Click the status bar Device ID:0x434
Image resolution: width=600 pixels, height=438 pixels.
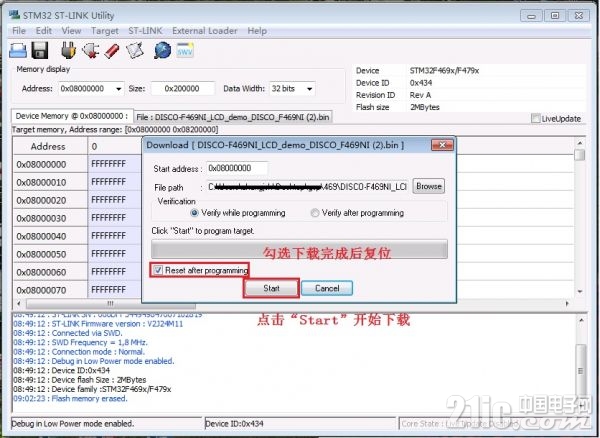click(234, 424)
